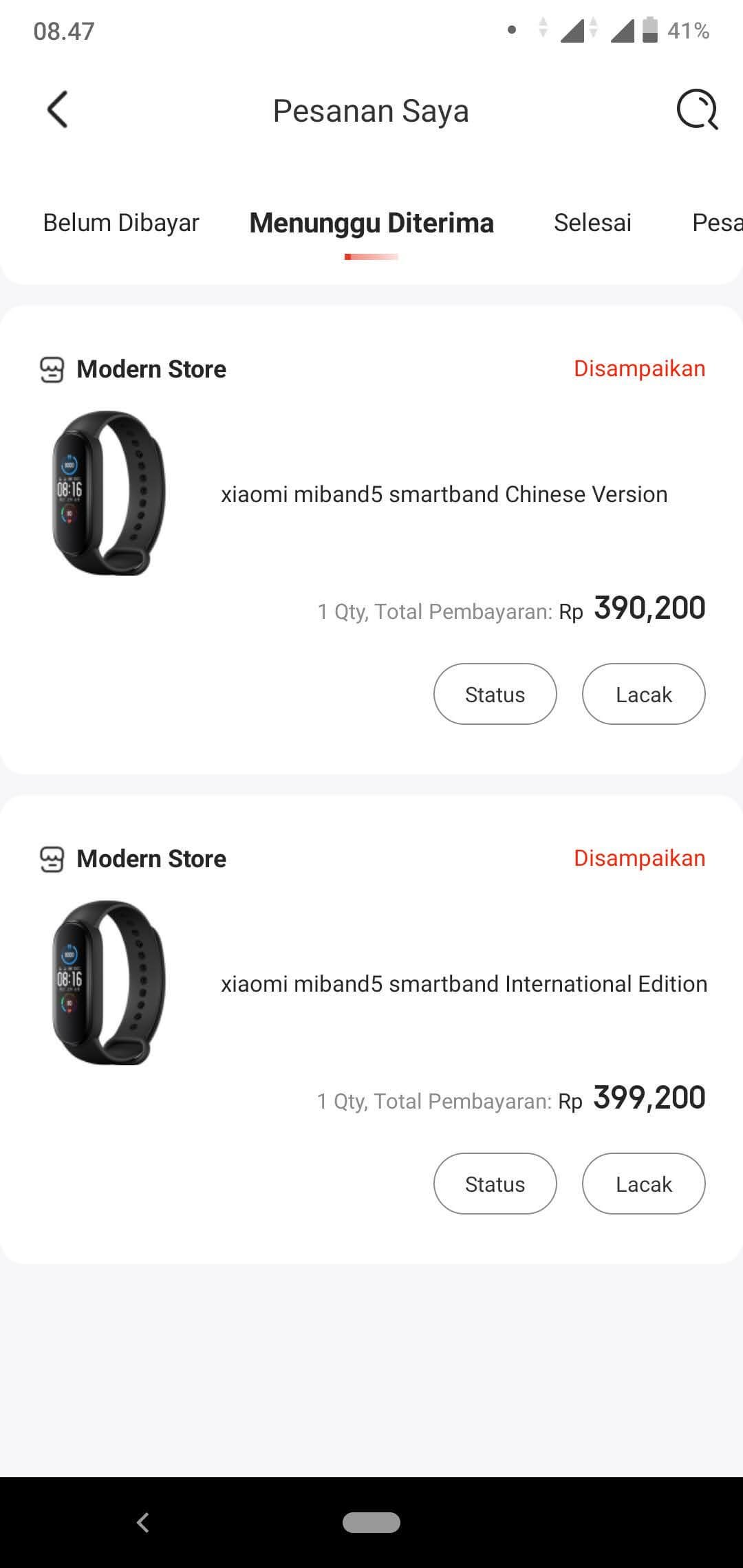This screenshot has height=1568, width=743.
Task: Open xiaomi miband5 Chinese Version title
Action: click(444, 494)
